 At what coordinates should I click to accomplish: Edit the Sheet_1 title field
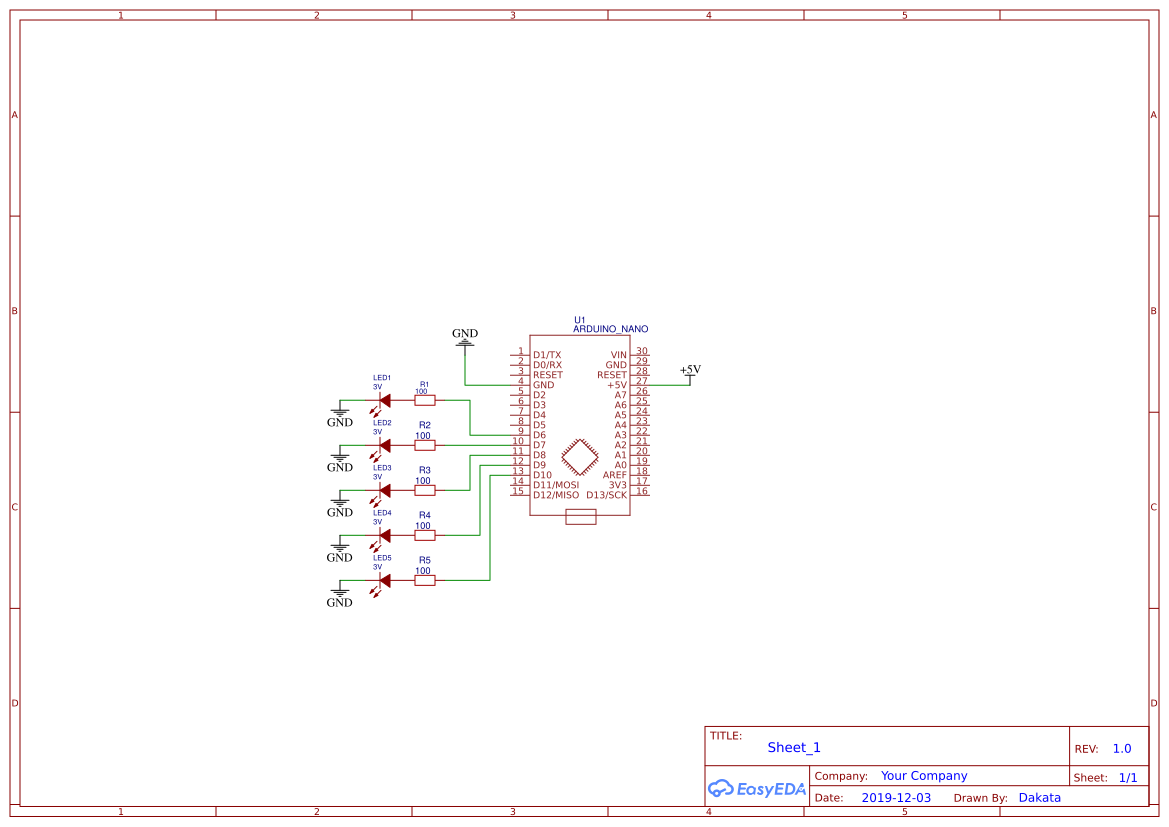794,747
